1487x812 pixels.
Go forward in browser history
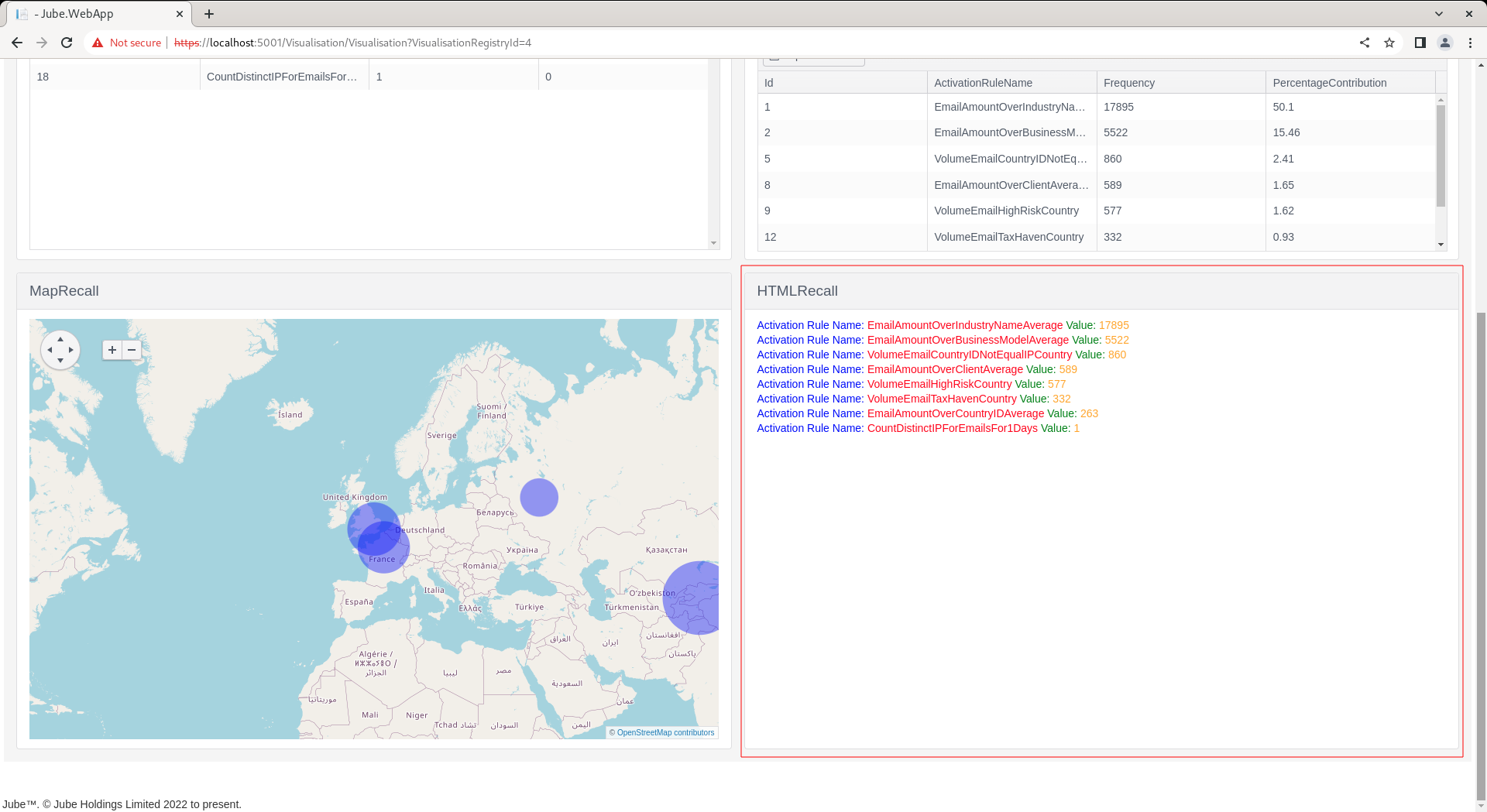42,43
